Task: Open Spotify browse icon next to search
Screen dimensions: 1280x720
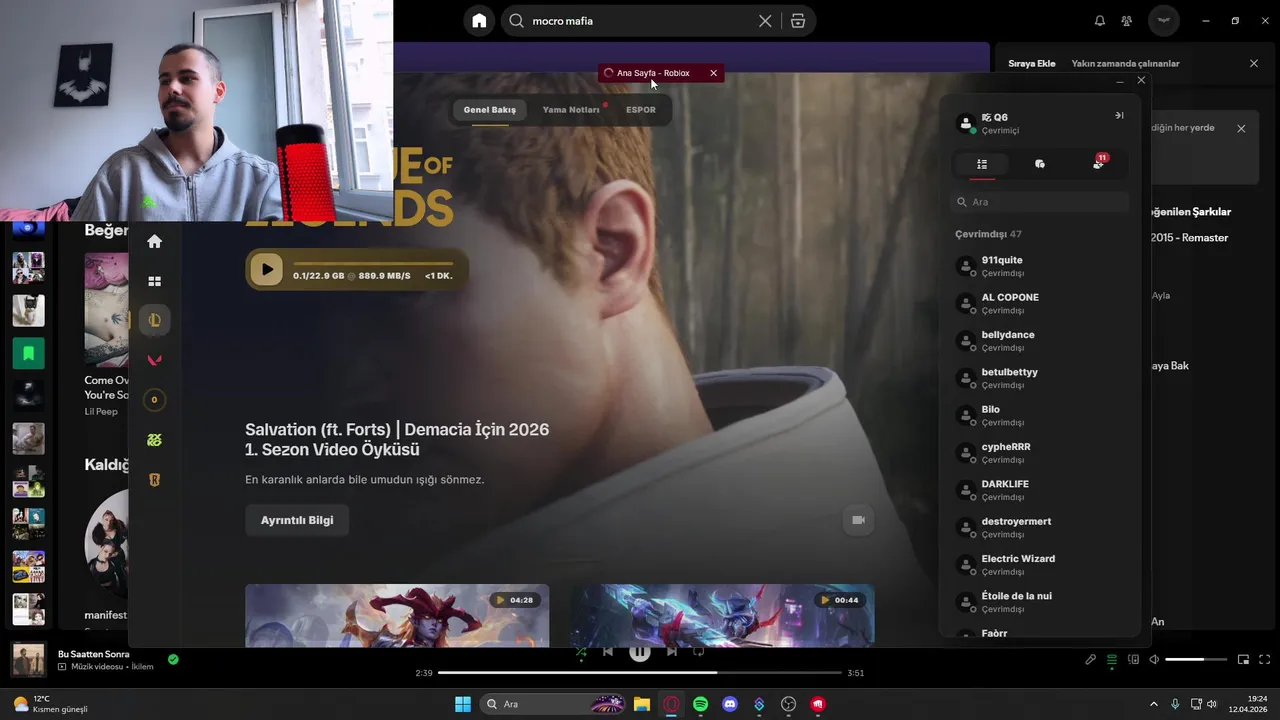Action: click(797, 21)
